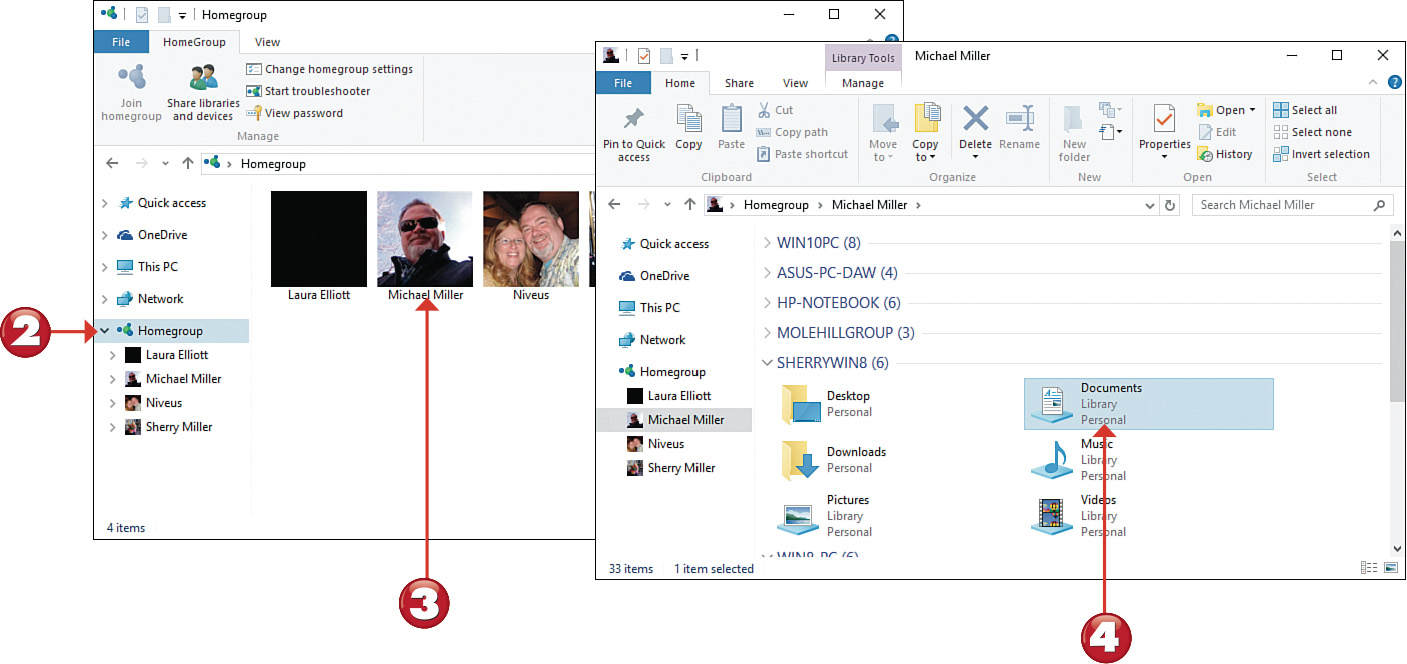Open Niveus photo thumbnail in Homegroup window
The width and height of the screenshot is (1407, 664).
[531, 239]
